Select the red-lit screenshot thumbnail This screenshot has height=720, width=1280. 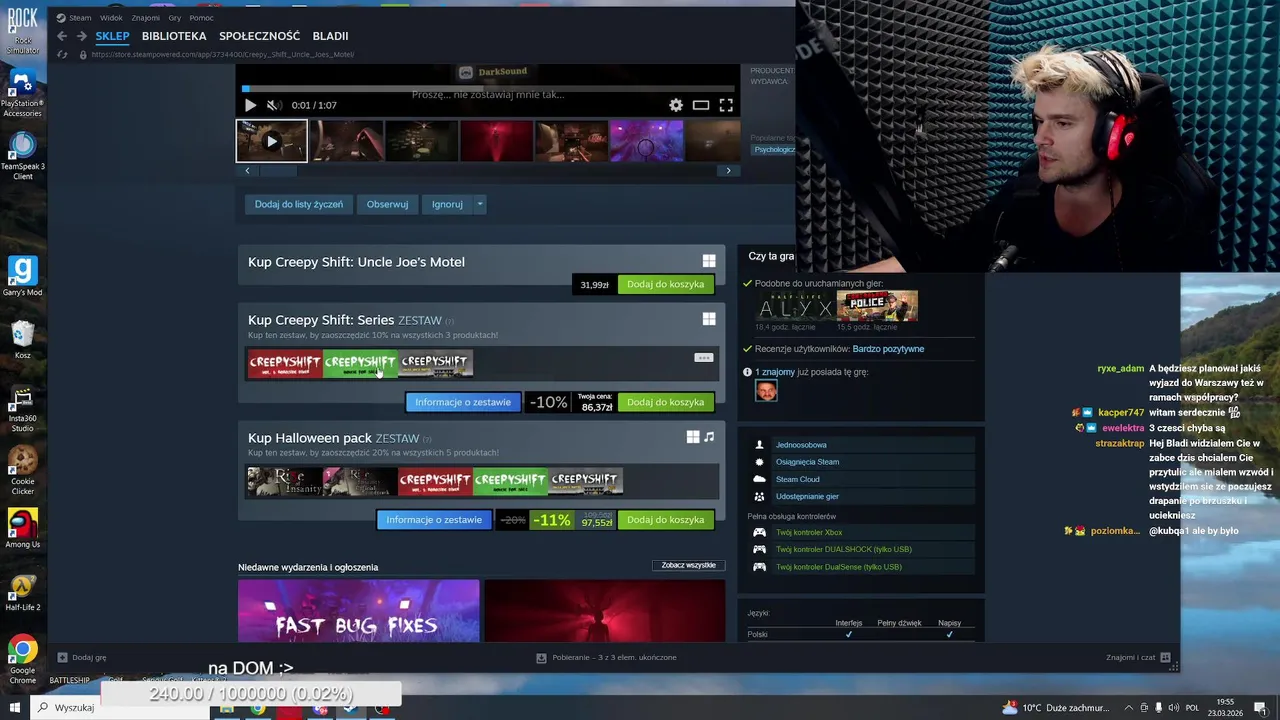497,141
